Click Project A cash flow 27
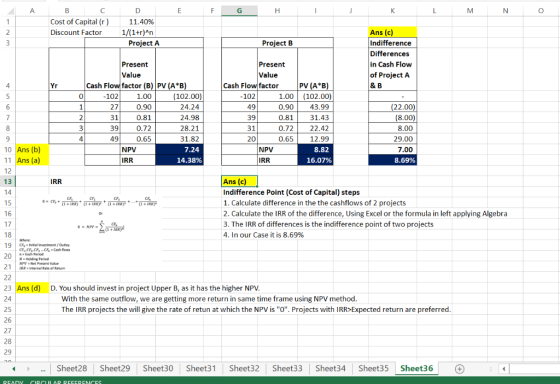 (102, 107)
